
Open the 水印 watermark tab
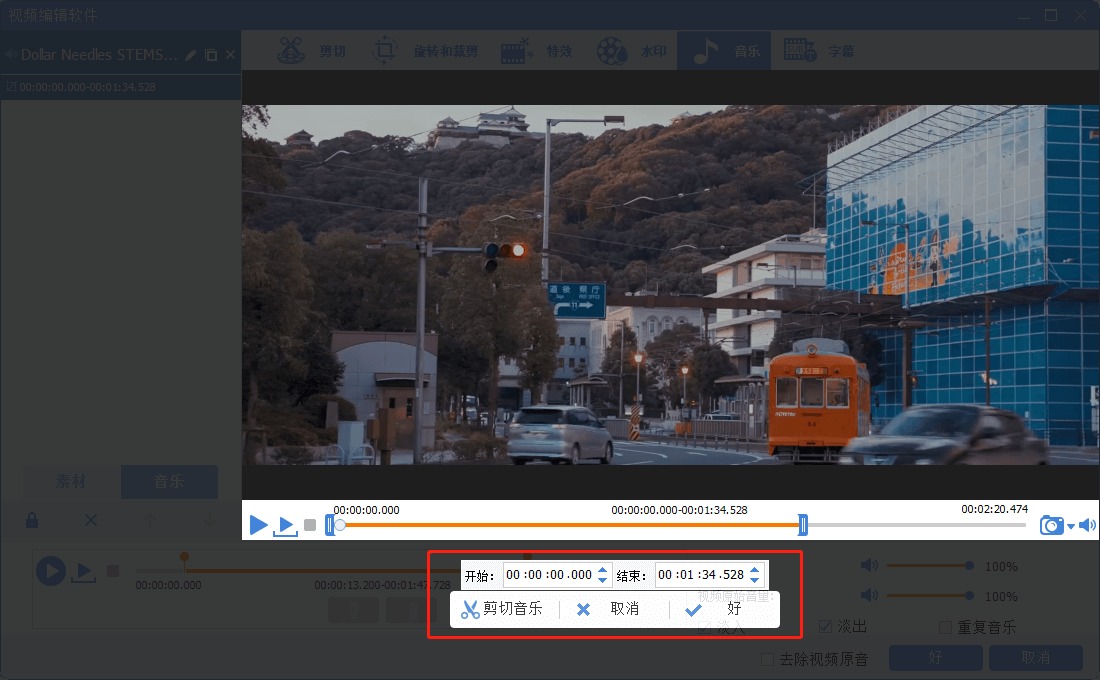(631, 51)
